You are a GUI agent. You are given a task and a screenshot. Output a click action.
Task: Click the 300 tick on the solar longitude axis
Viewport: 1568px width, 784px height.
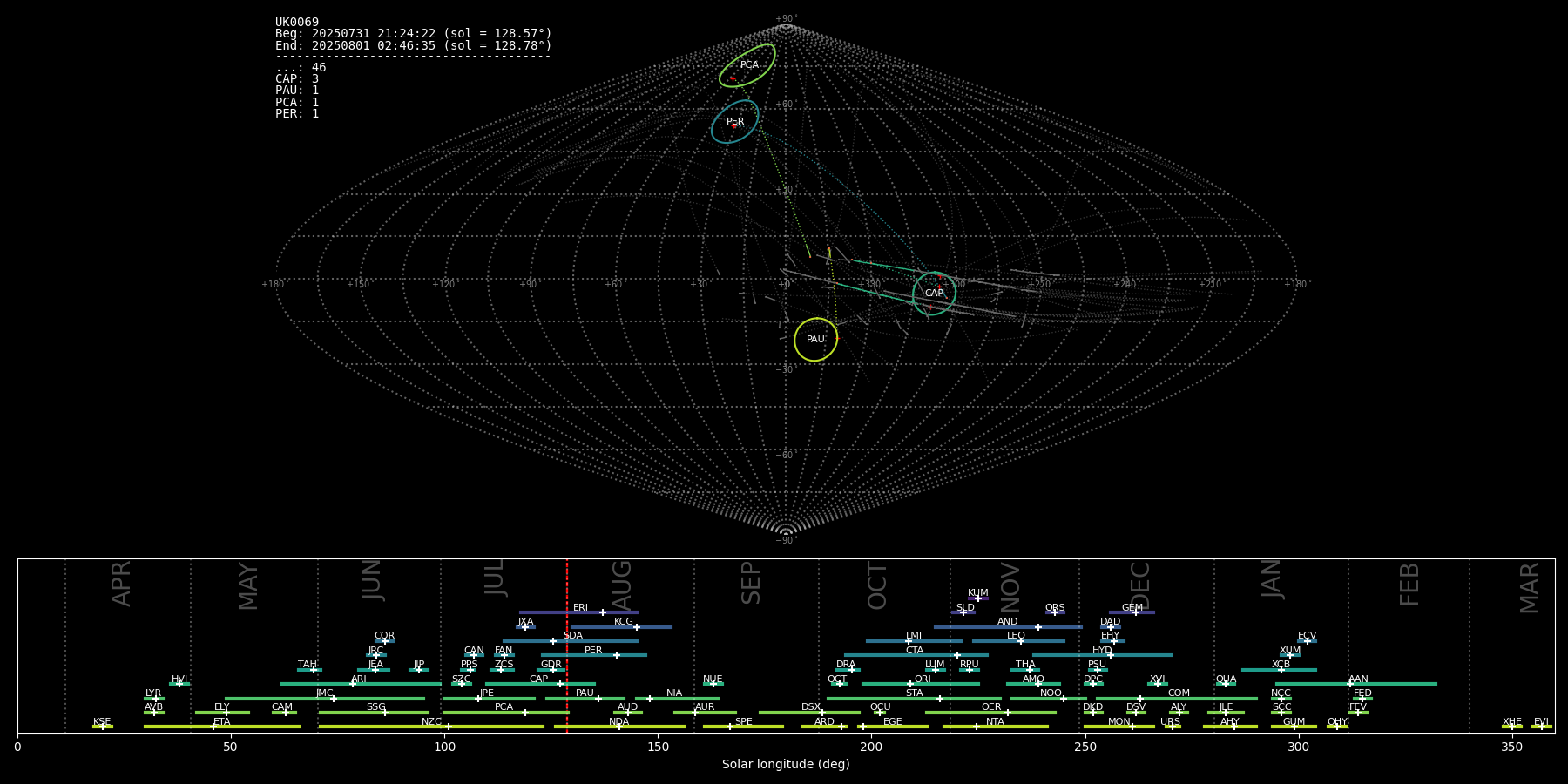pos(1298,747)
